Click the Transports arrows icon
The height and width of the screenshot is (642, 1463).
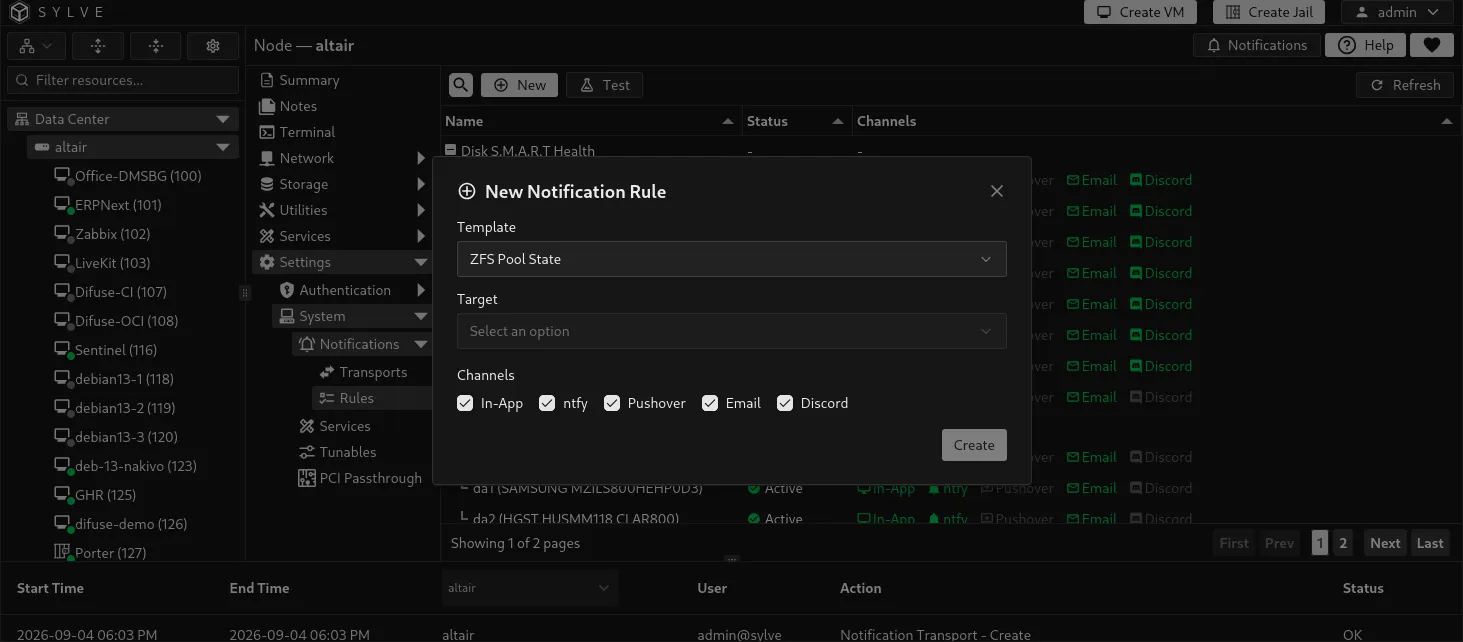pyautogui.click(x=327, y=372)
